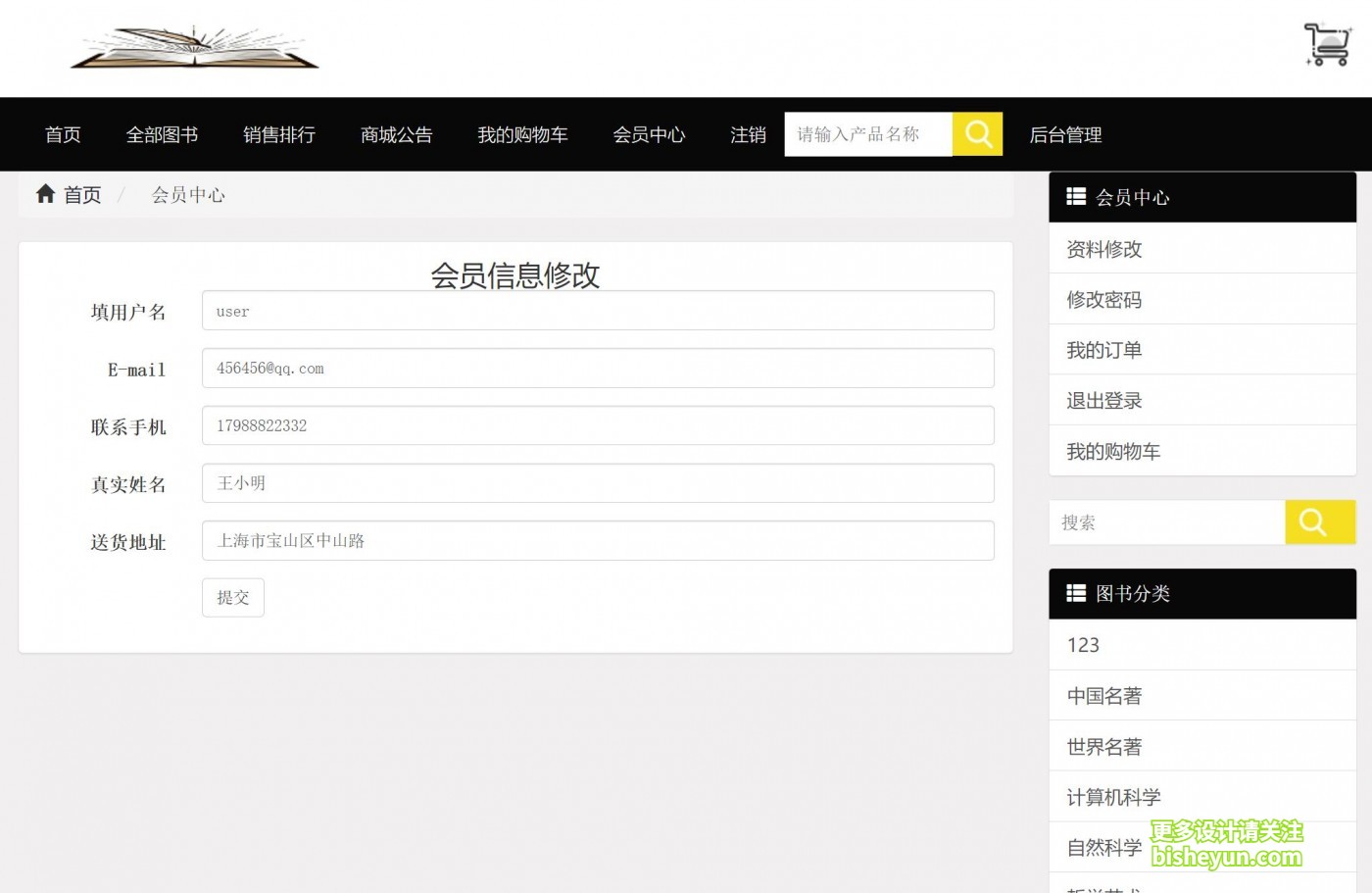The image size is (1372, 893).
Task: Click the home icon in the breadcrumb
Action: pos(45,193)
